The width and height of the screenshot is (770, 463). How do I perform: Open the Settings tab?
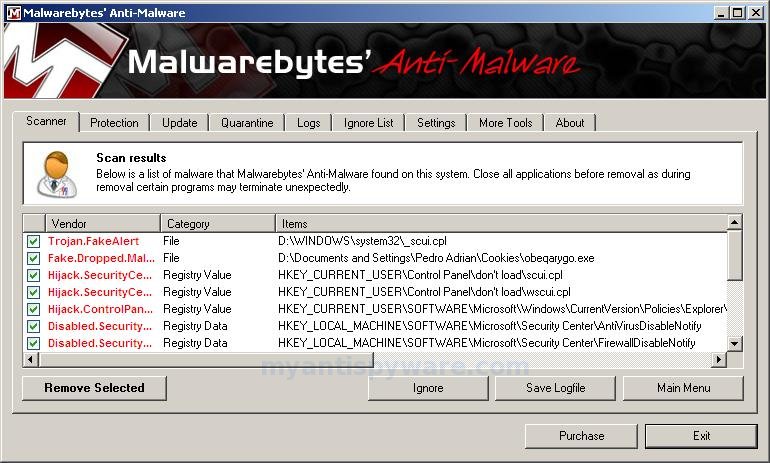pos(436,123)
